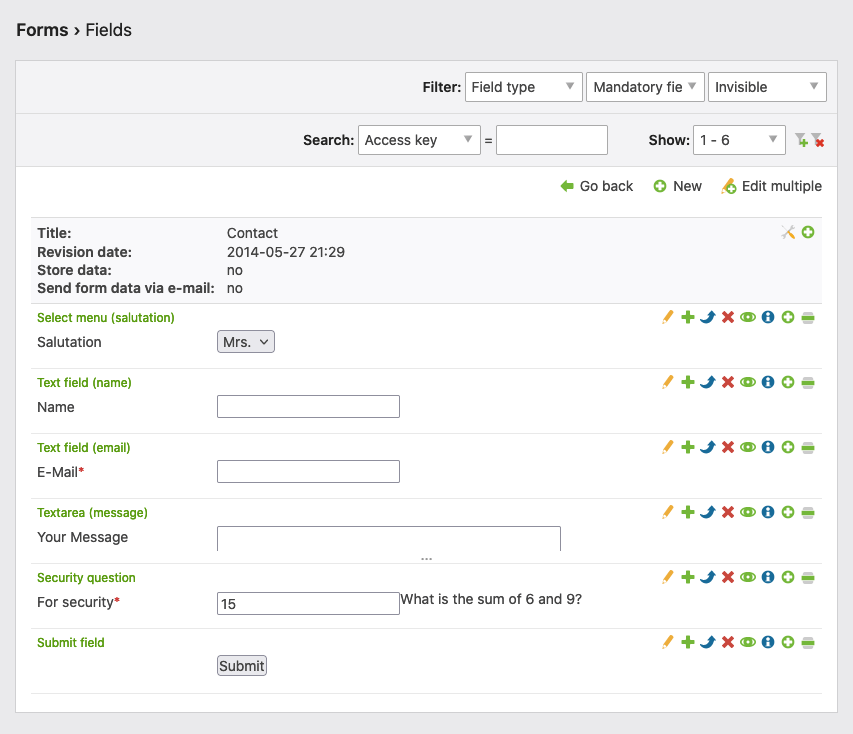Delete the Select menu (salutation) field

point(728,317)
